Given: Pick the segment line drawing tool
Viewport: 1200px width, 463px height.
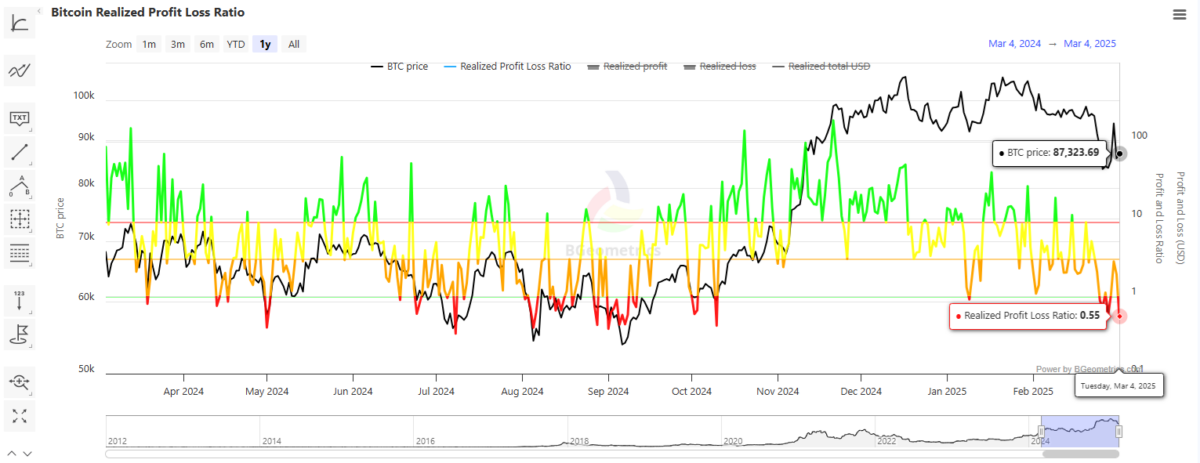Looking at the screenshot, I should pos(20,152).
